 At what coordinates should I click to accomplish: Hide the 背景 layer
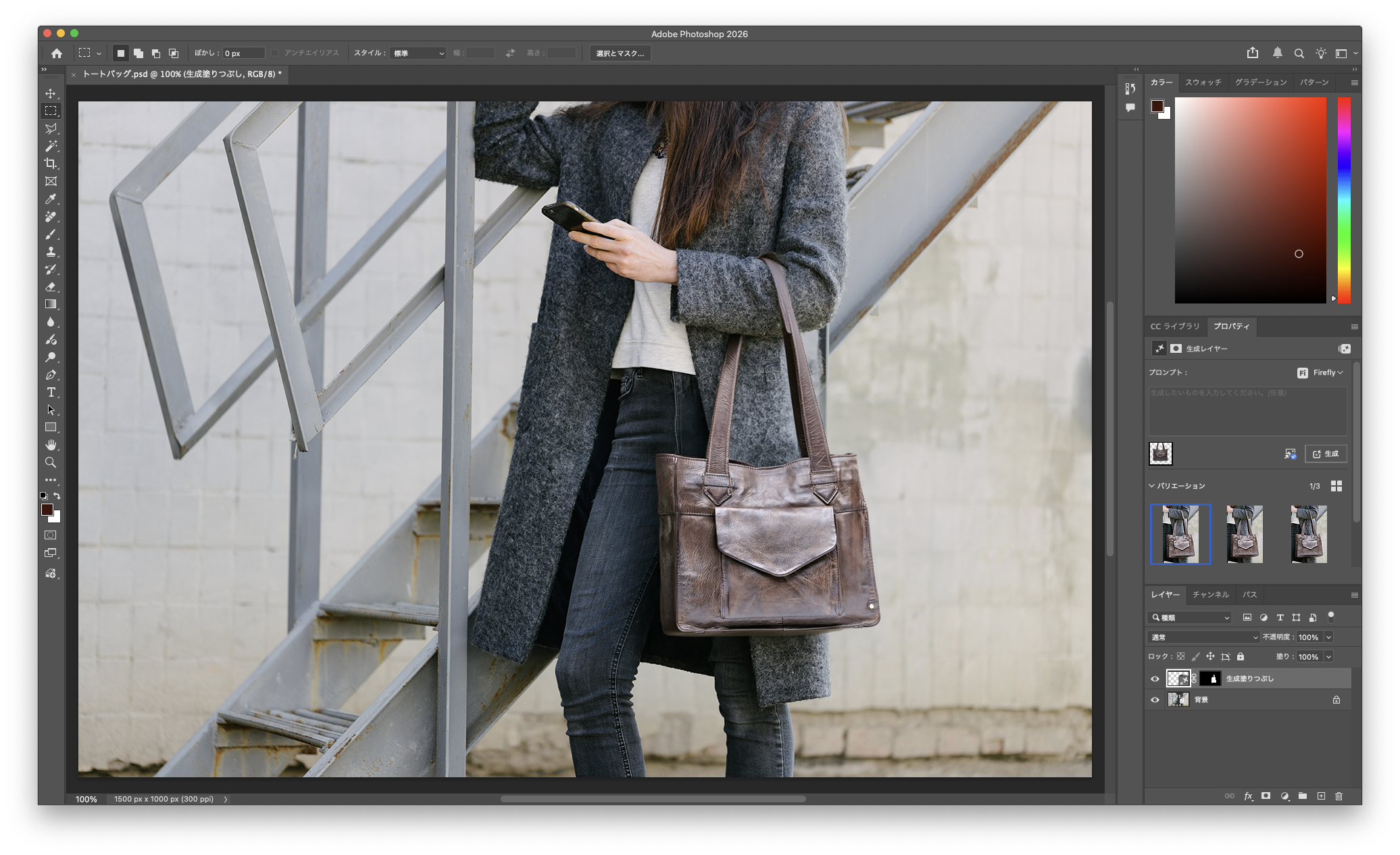click(x=1155, y=700)
